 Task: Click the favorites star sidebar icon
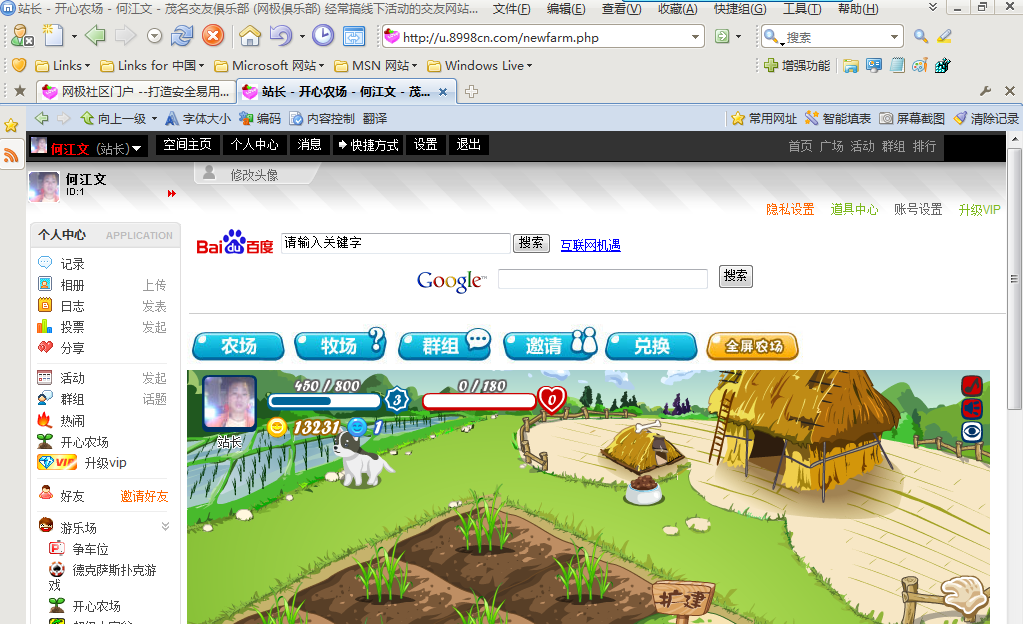point(11,125)
